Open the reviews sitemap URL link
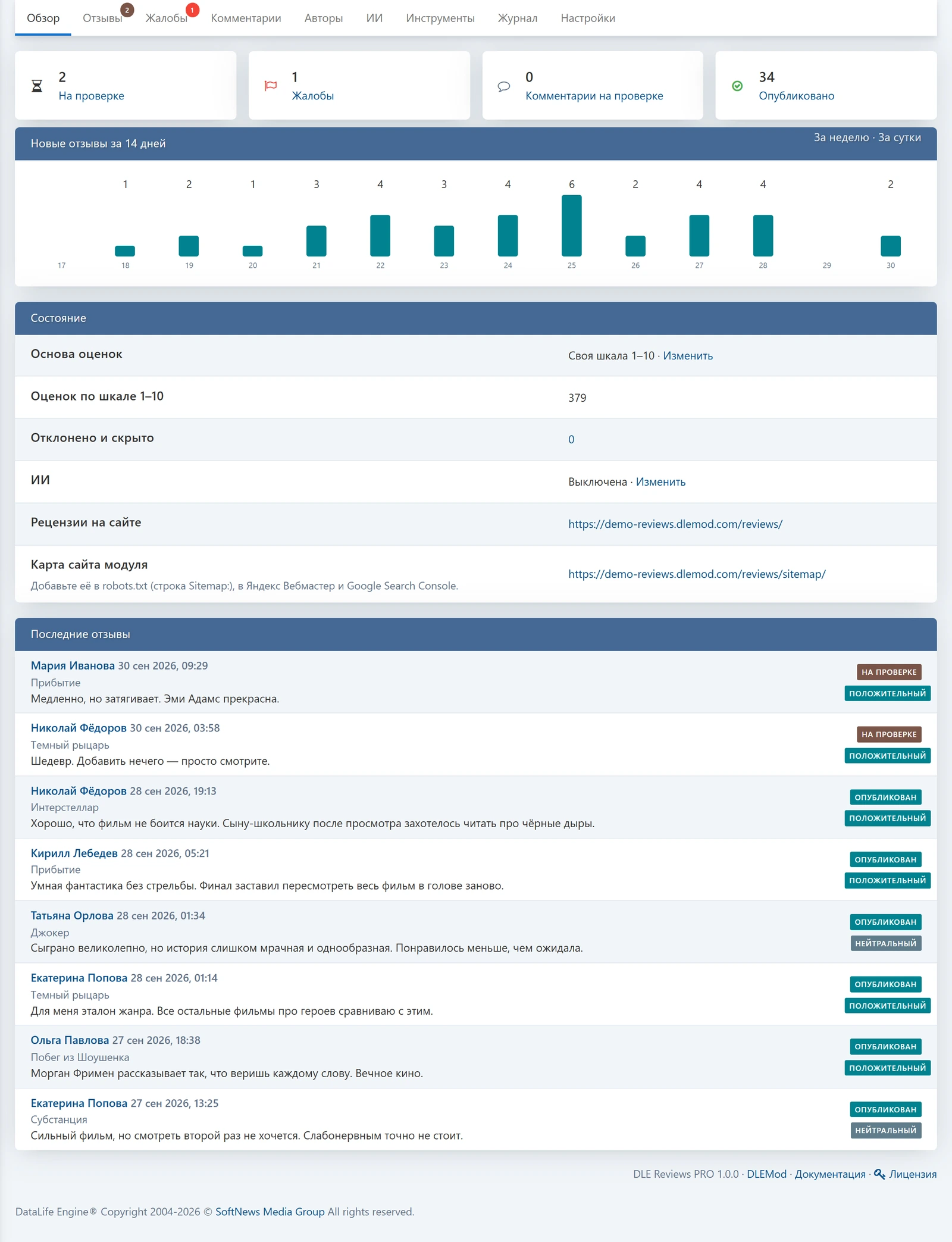The image size is (952, 1242). click(697, 574)
